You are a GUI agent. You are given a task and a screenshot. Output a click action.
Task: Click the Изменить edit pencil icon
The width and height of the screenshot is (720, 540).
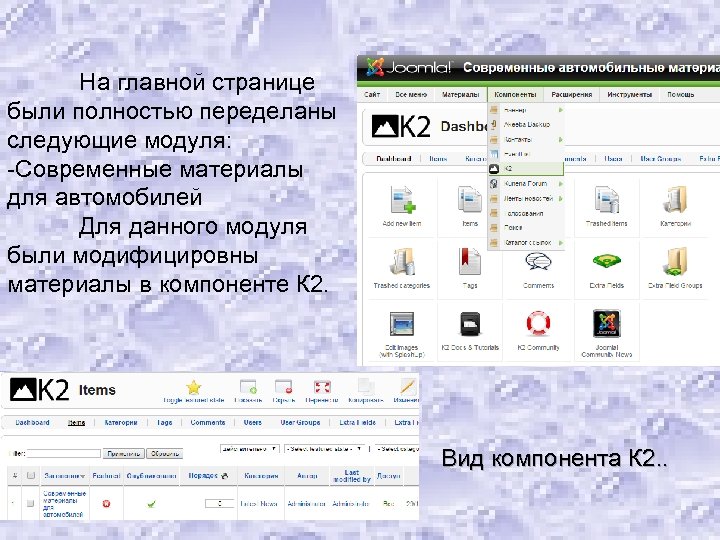pos(407,391)
